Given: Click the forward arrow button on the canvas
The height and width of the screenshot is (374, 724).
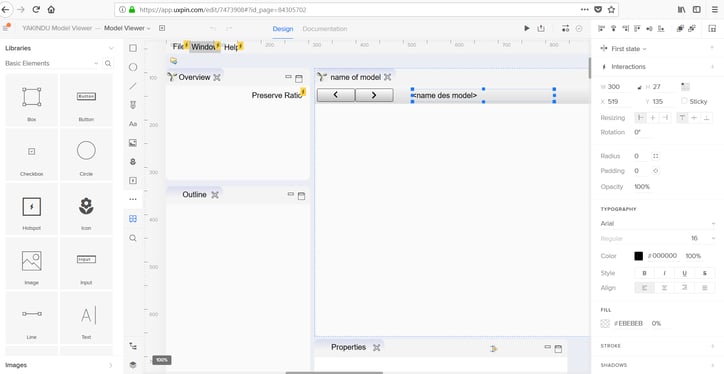Looking at the screenshot, I should pyautogui.click(x=374, y=95).
